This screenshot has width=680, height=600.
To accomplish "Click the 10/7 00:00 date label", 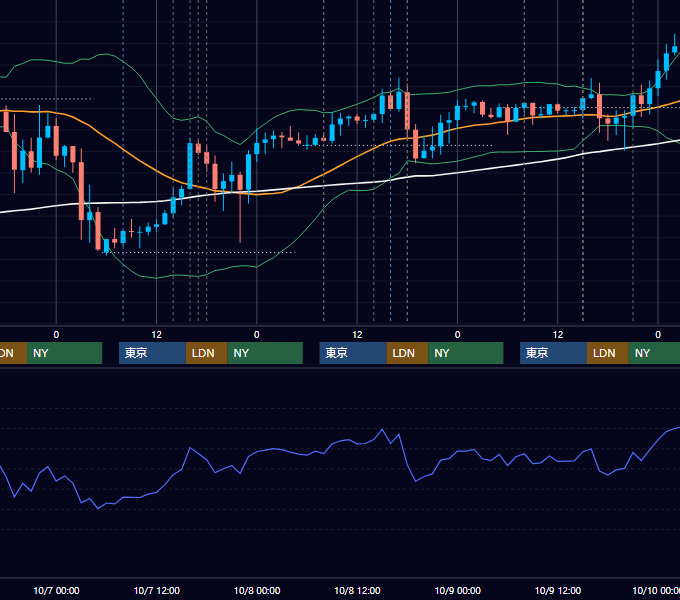I will click(56, 590).
